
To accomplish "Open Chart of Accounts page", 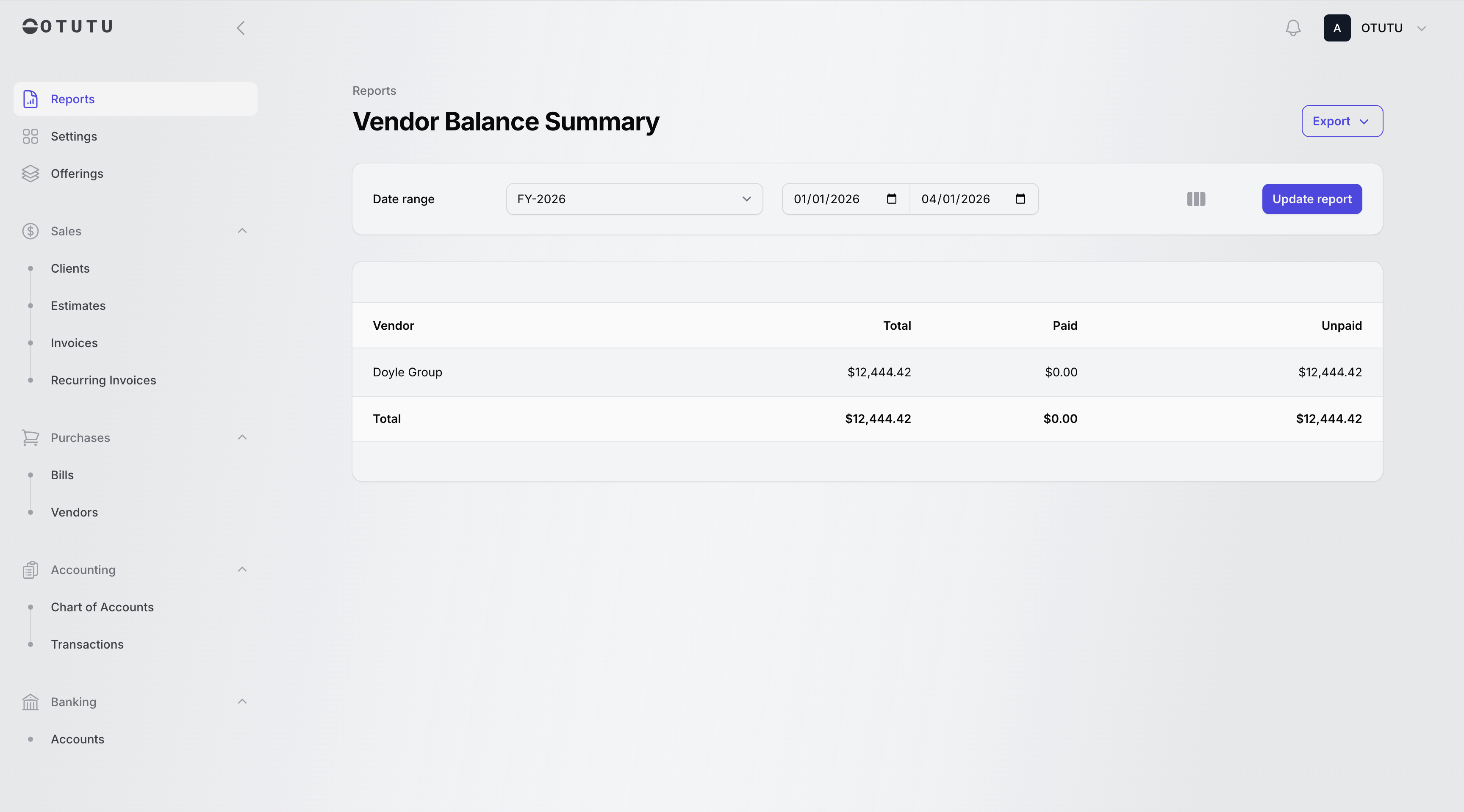I will coord(102,607).
